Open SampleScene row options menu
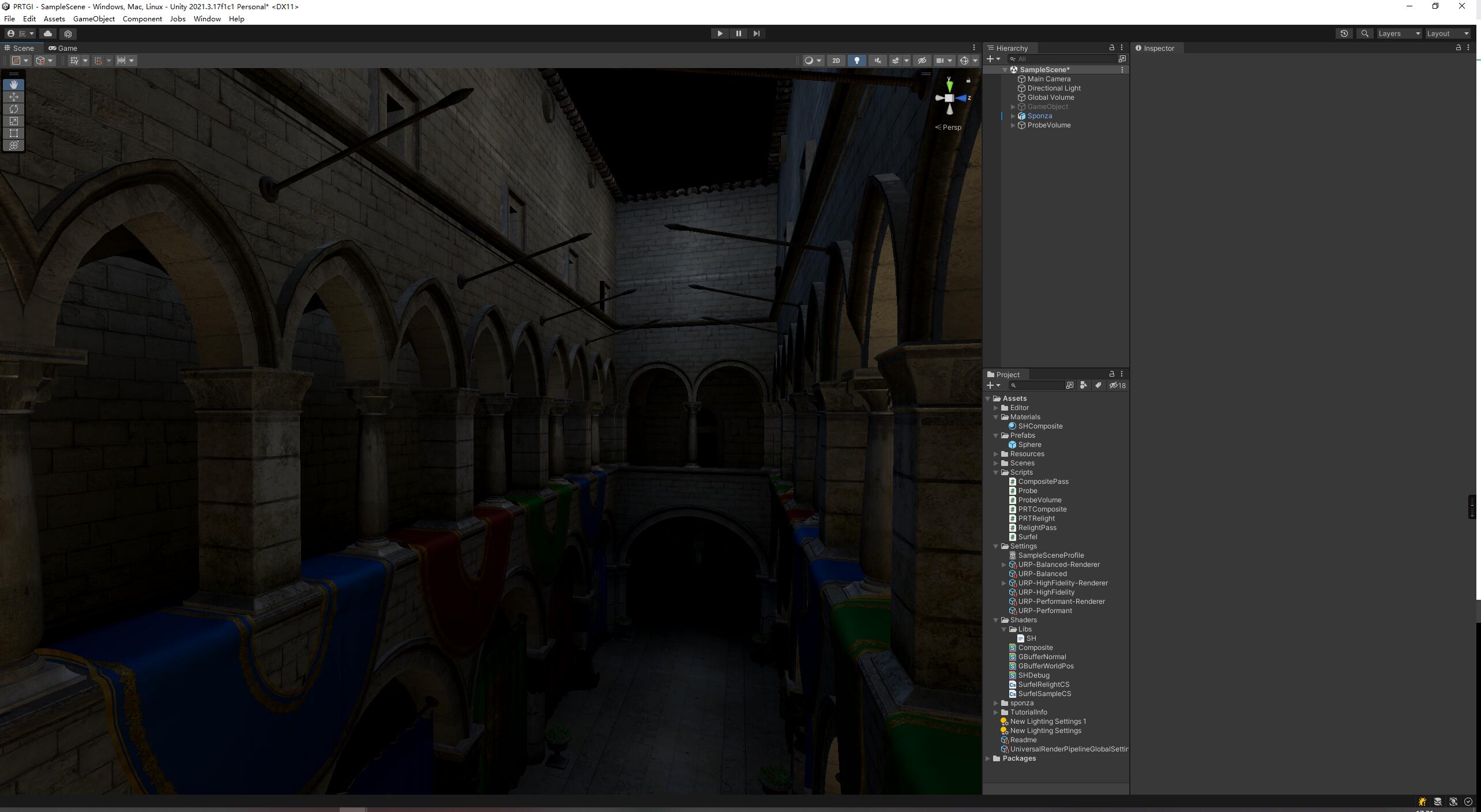Viewport: 1481px width, 812px height. (x=1122, y=70)
